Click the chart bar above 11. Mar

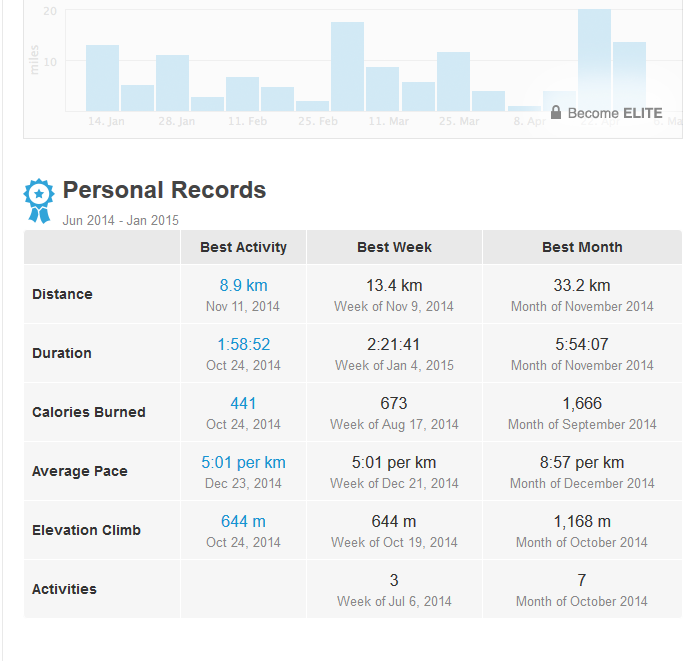382,89
